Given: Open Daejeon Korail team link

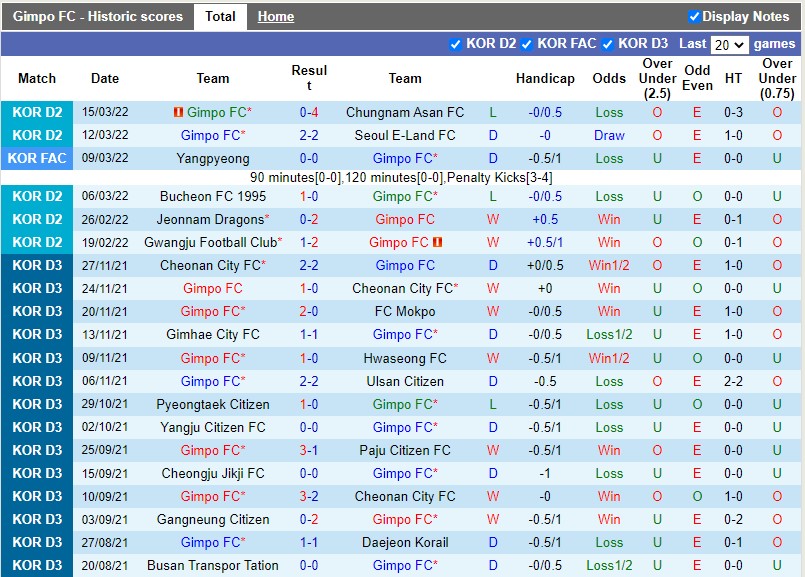Looking at the screenshot, I should [405, 543].
